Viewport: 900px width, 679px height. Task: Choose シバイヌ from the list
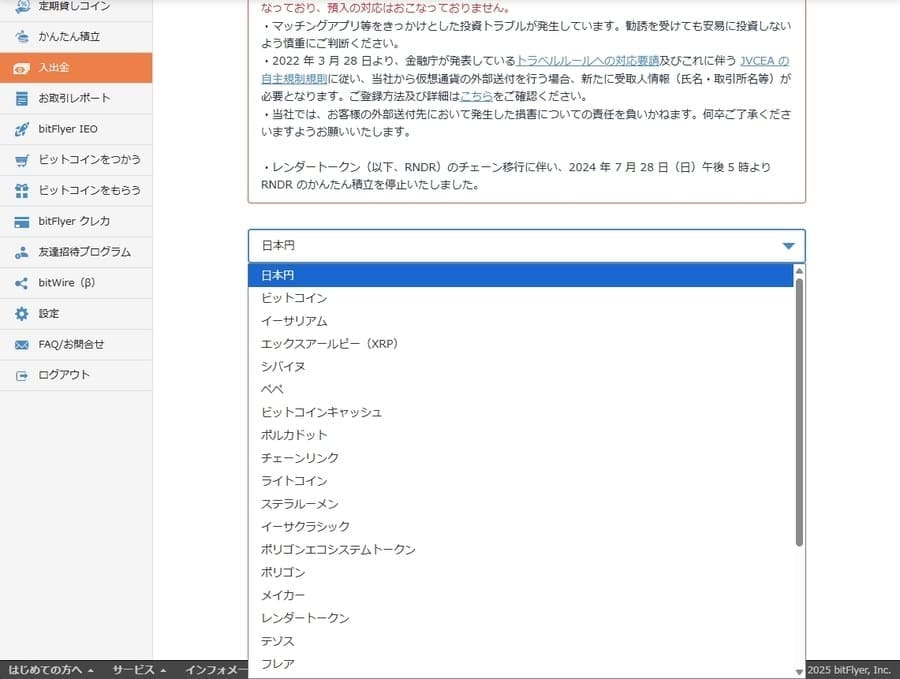tap(521, 367)
